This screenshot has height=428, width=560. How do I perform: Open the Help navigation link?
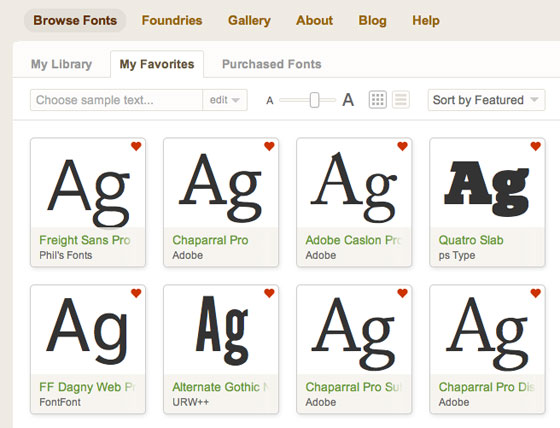pyautogui.click(x=426, y=20)
